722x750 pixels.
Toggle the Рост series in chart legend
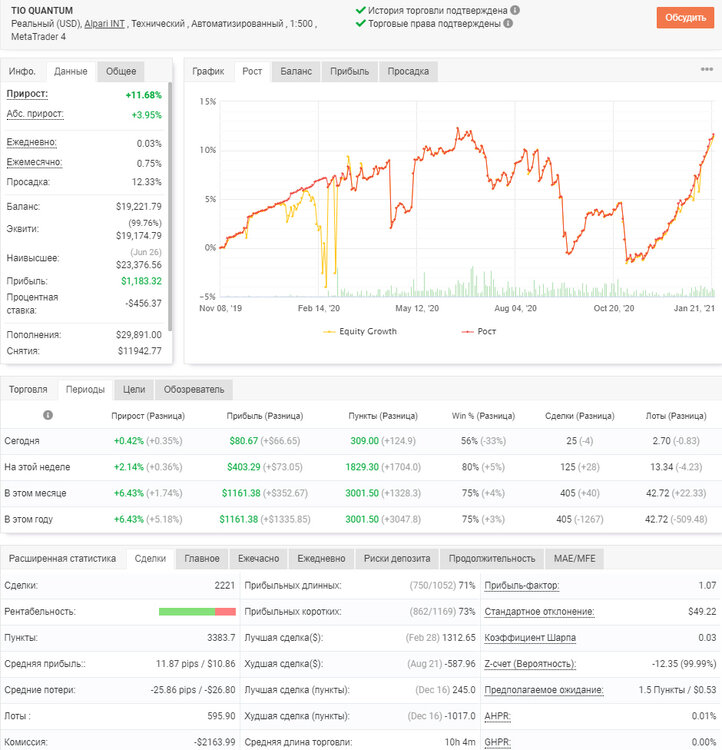(x=479, y=331)
